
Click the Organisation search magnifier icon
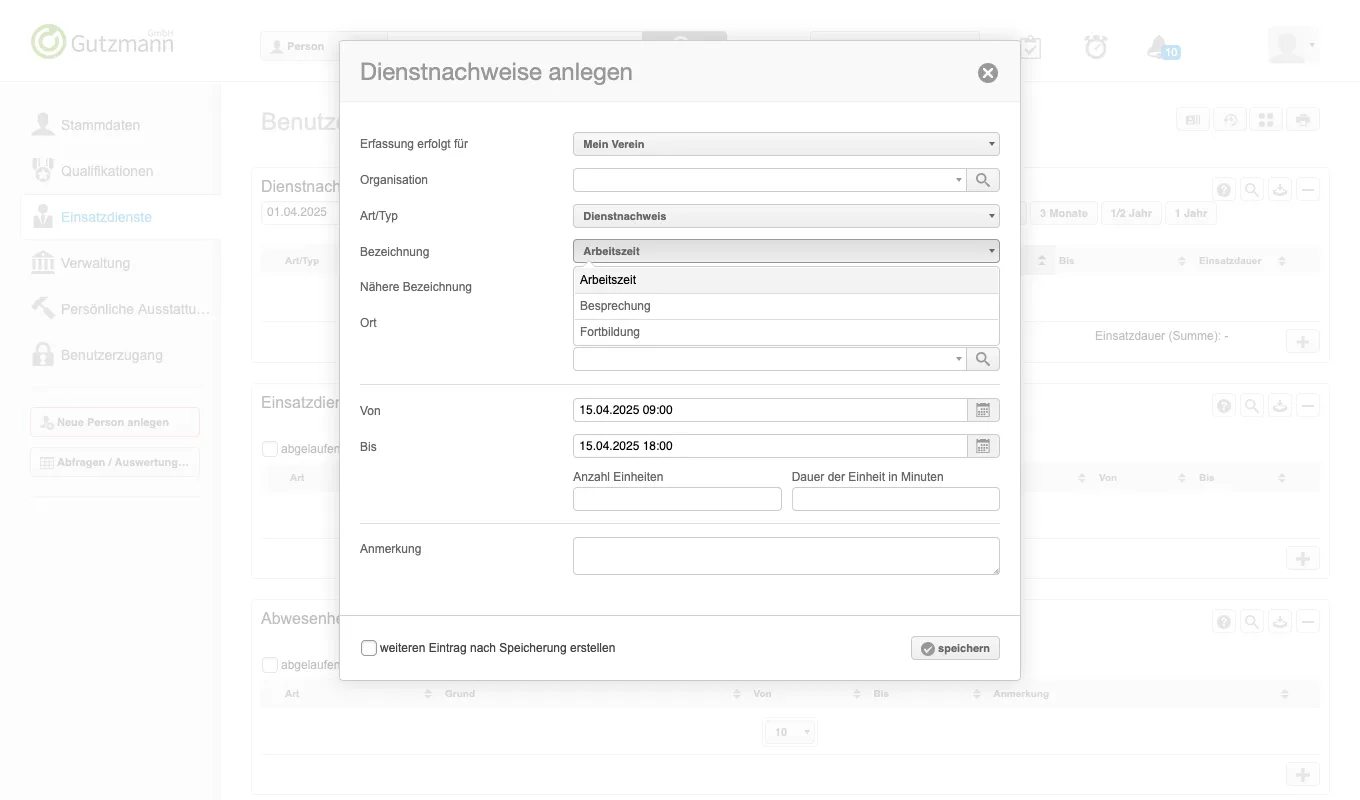coord(983,180)
